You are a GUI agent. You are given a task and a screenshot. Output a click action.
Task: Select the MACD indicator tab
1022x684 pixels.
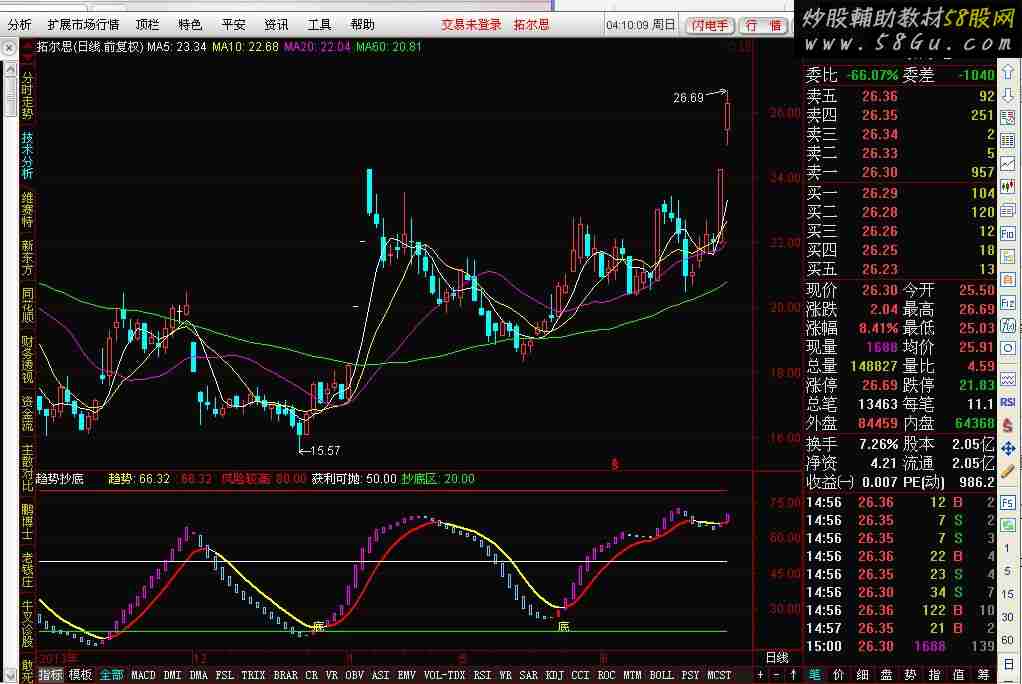[x=143, y=675]
